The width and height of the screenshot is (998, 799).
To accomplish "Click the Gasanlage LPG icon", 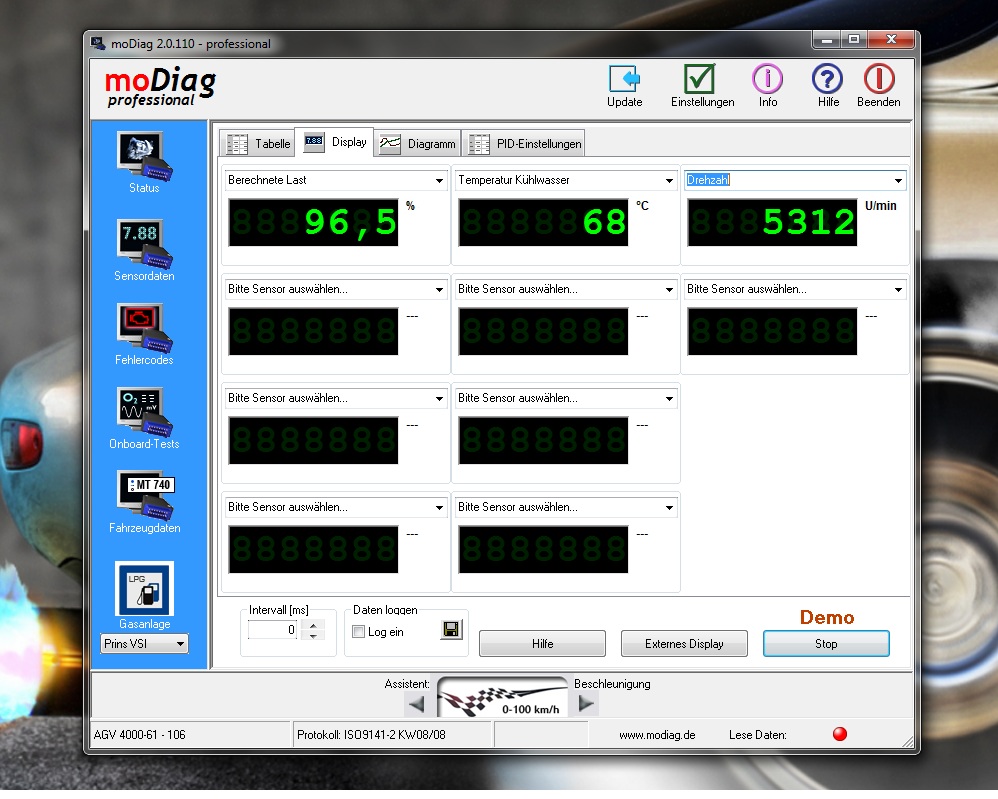I will tap(144, 588).
